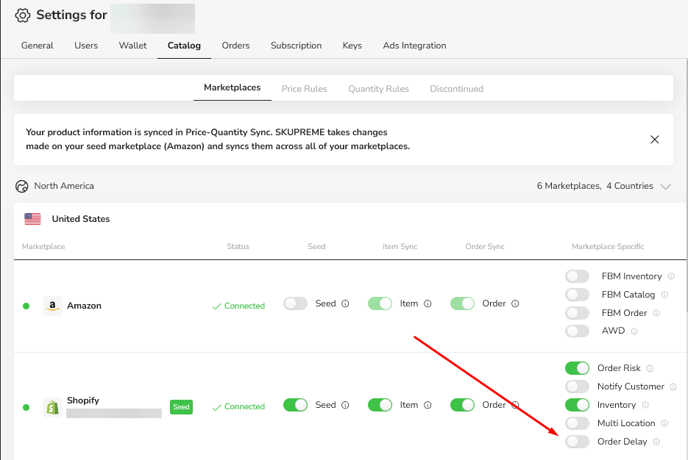Show info for Notify Customer
The width and height of the screenshot is (688, 460).
[674, 387]
